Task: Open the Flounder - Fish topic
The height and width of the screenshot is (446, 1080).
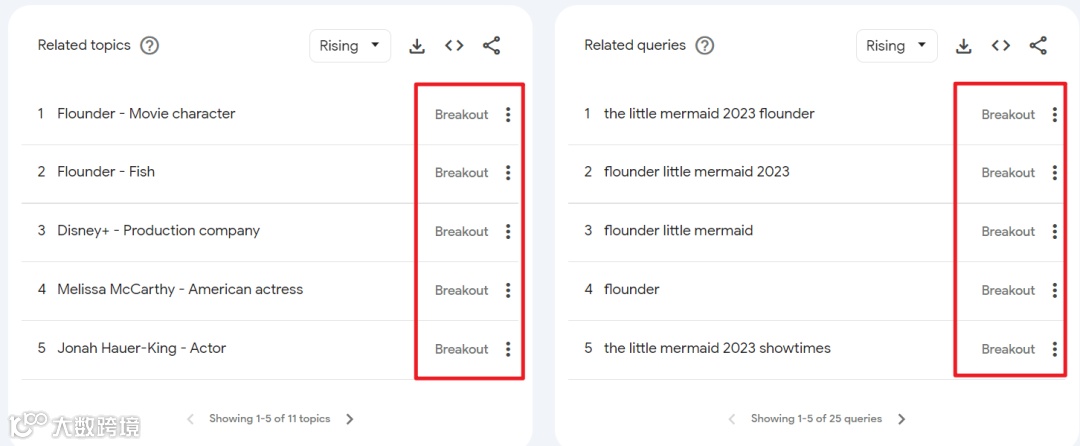Action: pyautogui.click(x=106, y=172)
